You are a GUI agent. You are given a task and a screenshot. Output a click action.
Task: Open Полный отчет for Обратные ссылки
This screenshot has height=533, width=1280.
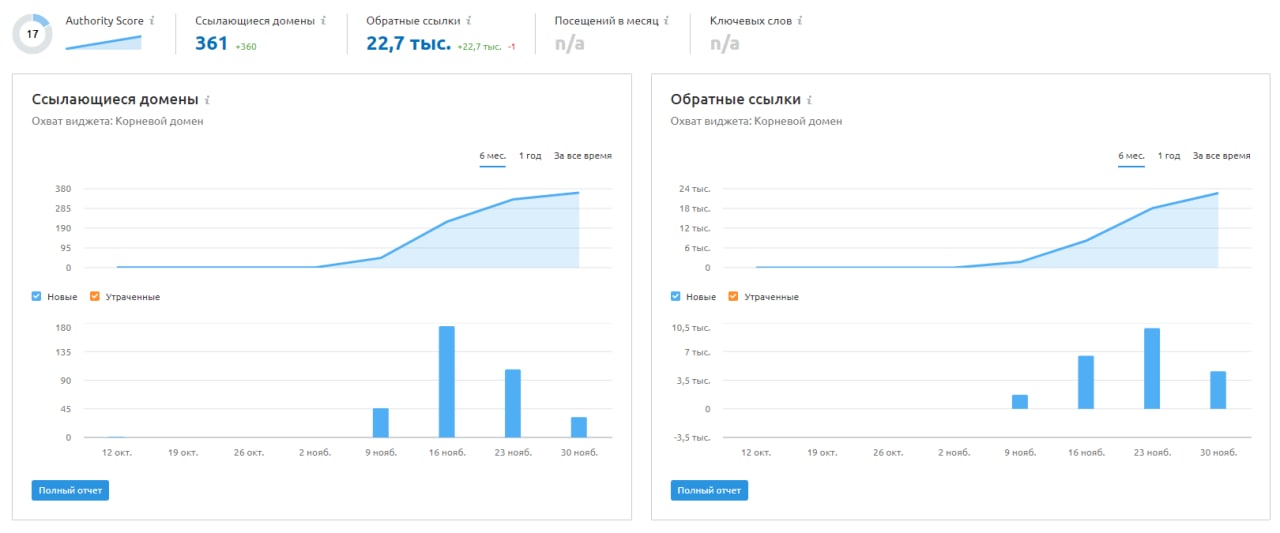click(x=709, y=490)
